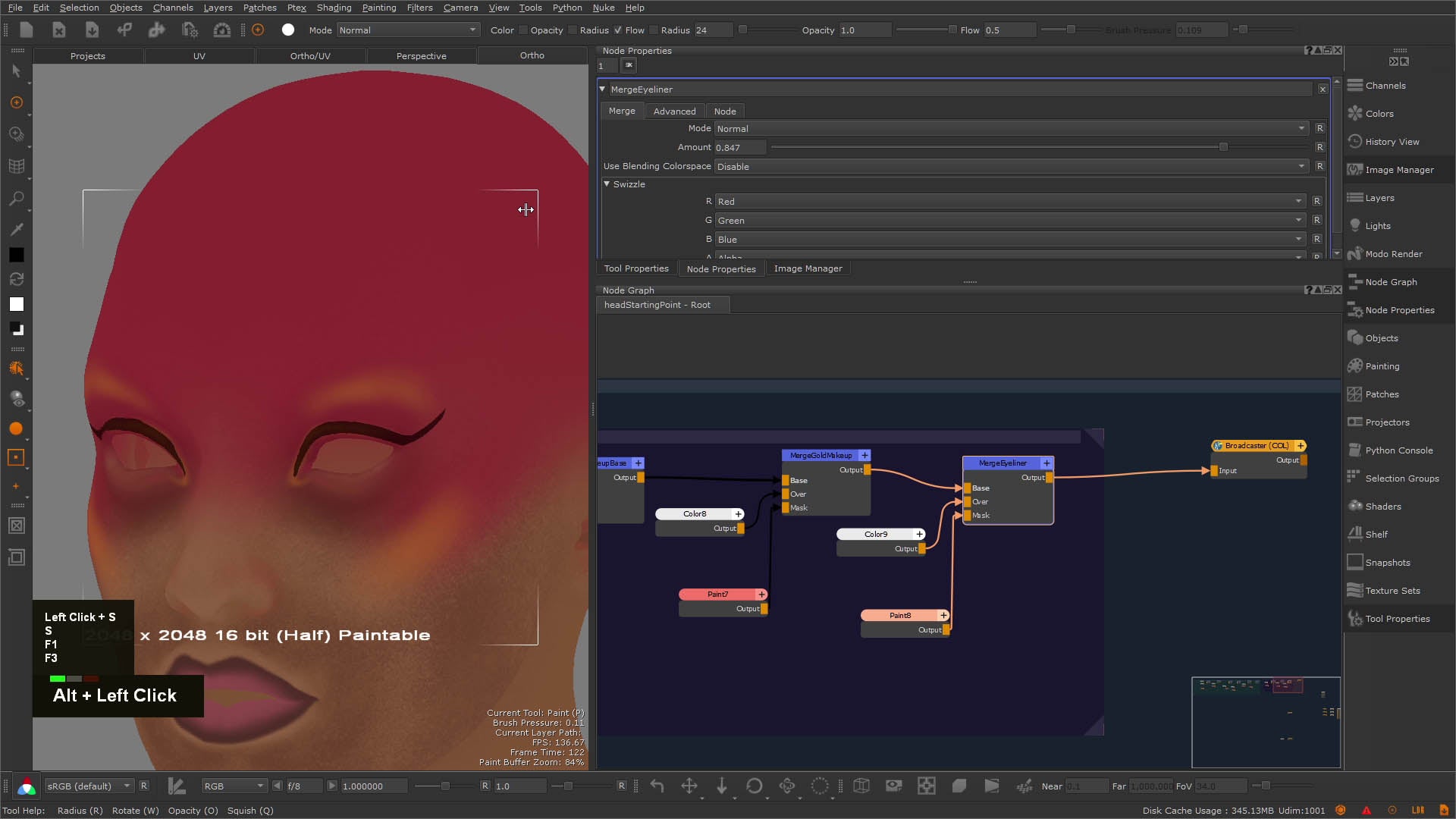Viewport: 1456px width, 819px height.
Task: Switch to the Ortho/UV view tab
Action: pyautogui.click(x=310, y=56)
